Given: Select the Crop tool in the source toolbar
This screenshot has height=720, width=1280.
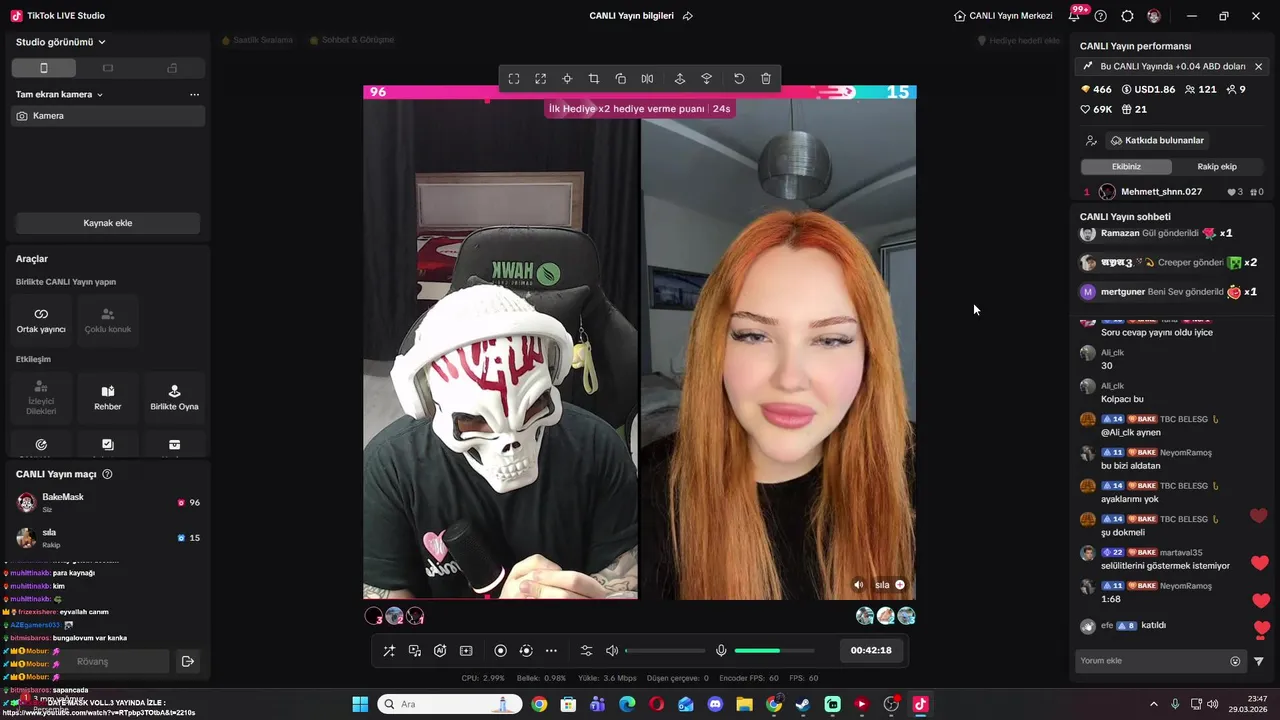Looking at the screenshot, I should (x=594, y=79).
